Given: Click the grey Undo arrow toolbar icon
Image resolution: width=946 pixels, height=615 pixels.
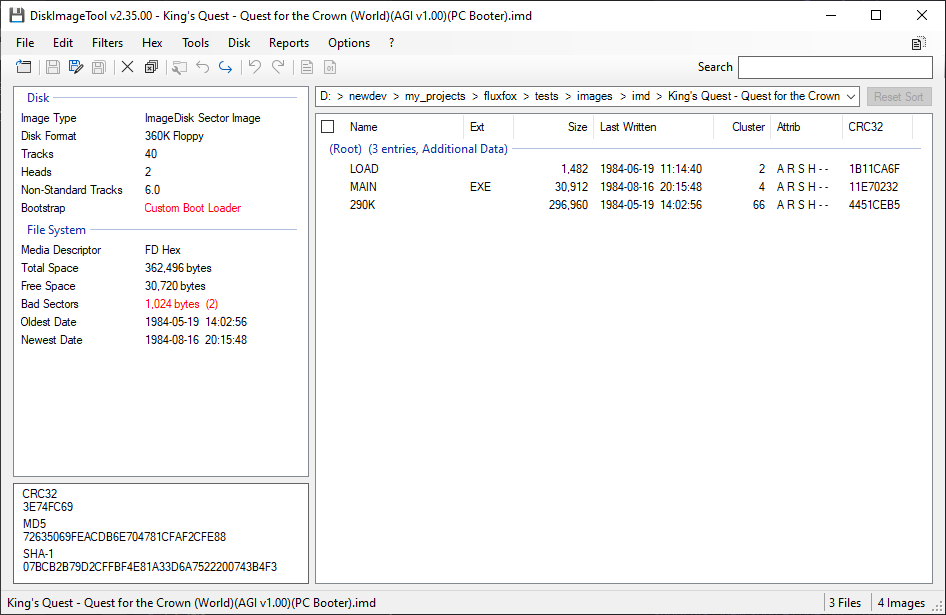Looking at the screenshot, I should [203, 67].
